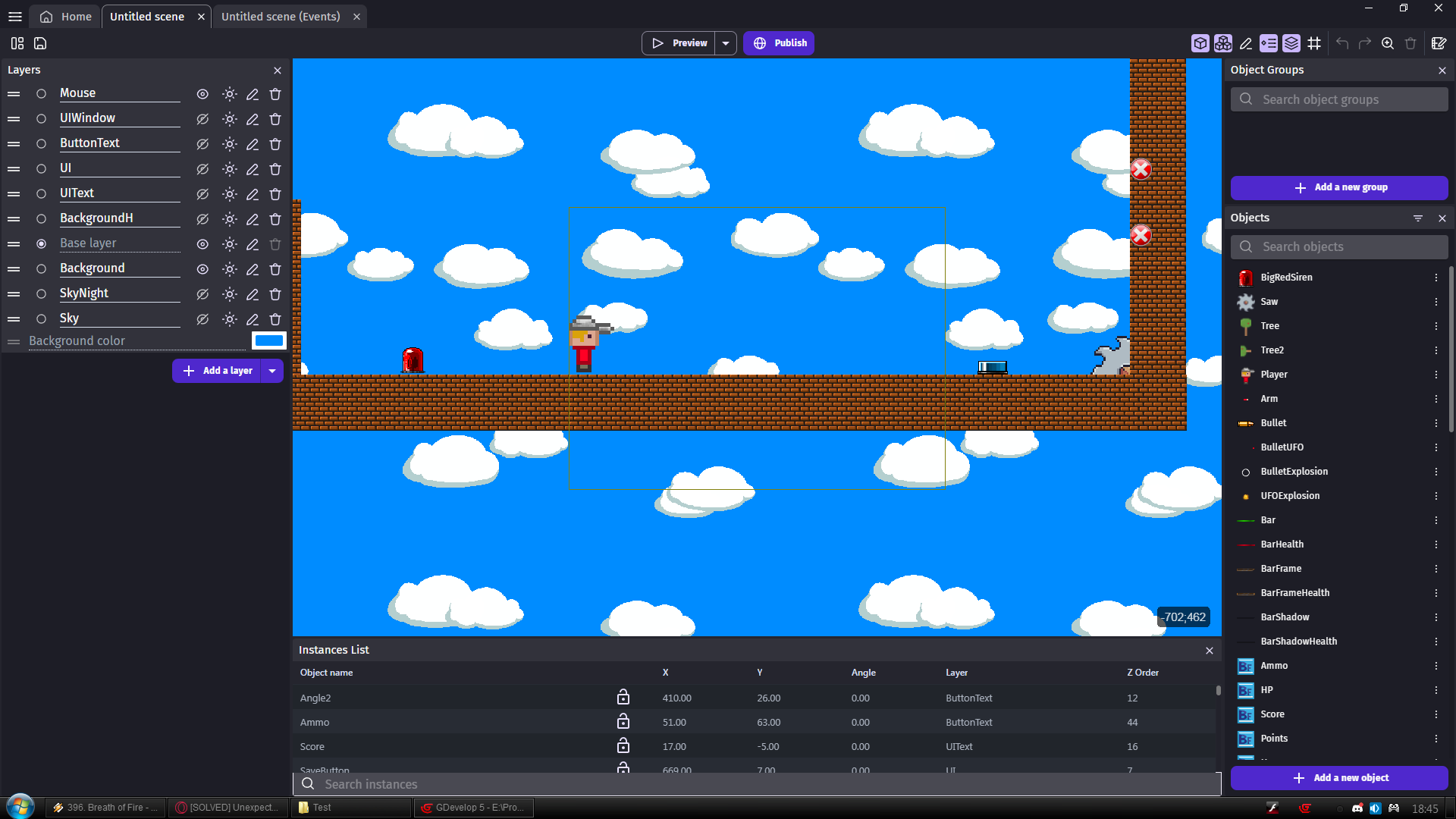Hide the Mouse layer
1456x819 pixels.
[202, 94]
